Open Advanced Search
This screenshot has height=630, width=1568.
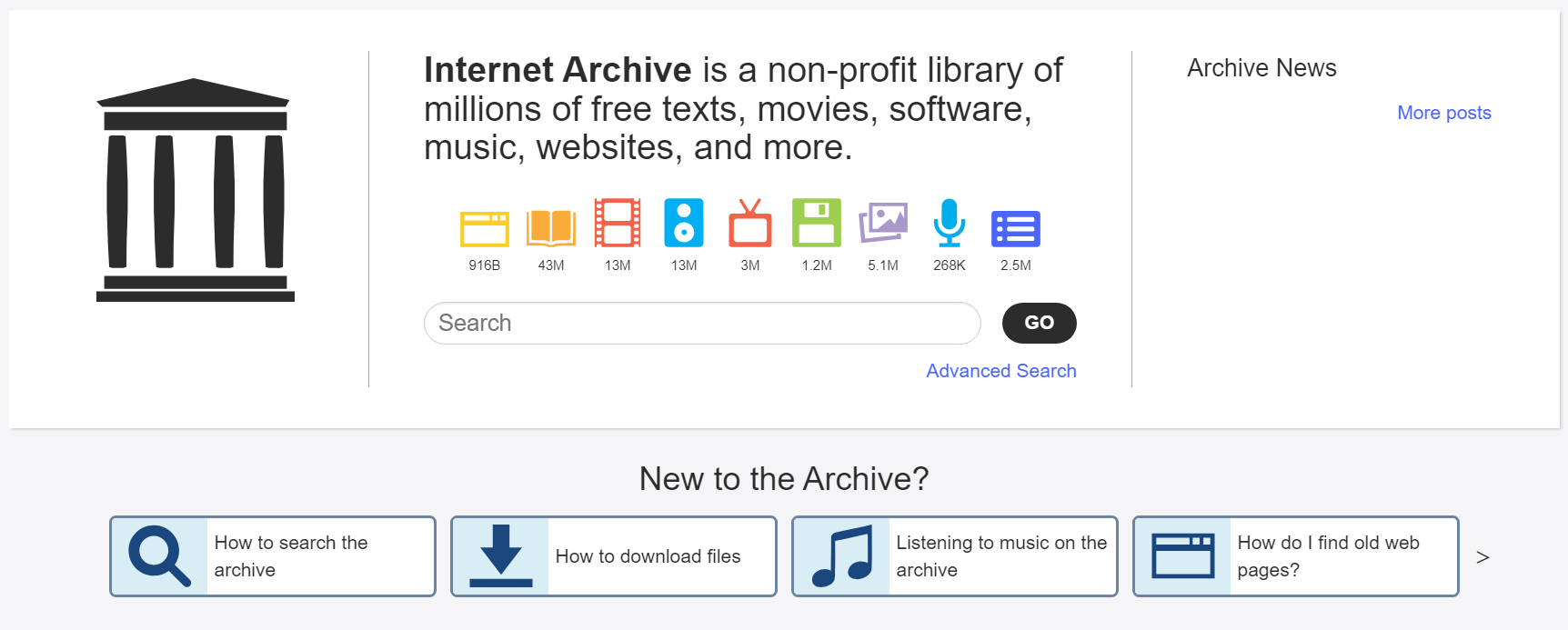[1000, 371]
